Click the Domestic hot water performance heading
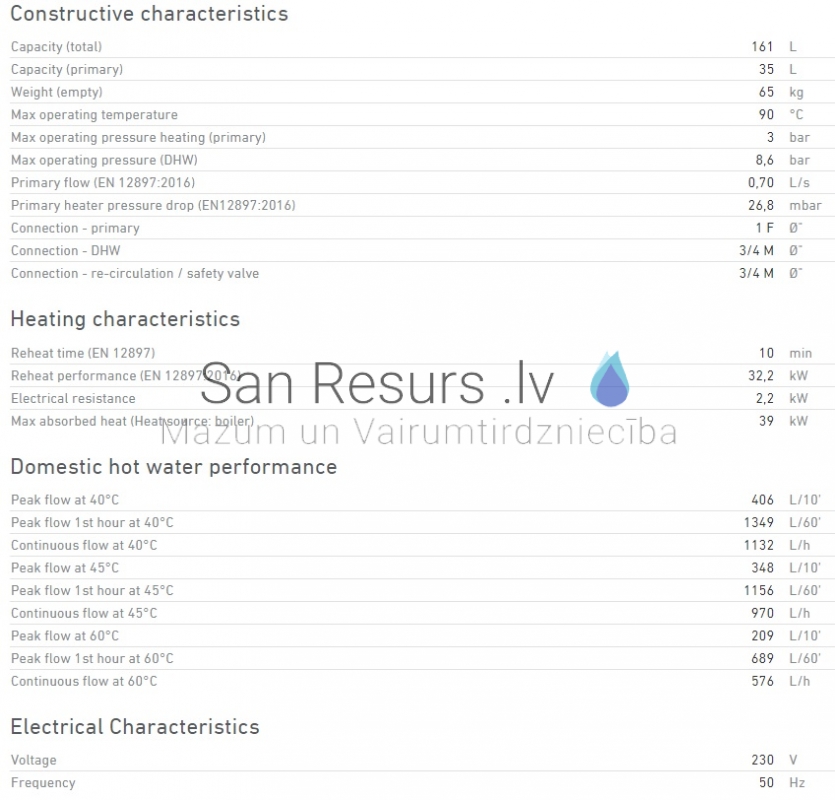The height and width of the screenshot is (800, 835). pos(174,467)
